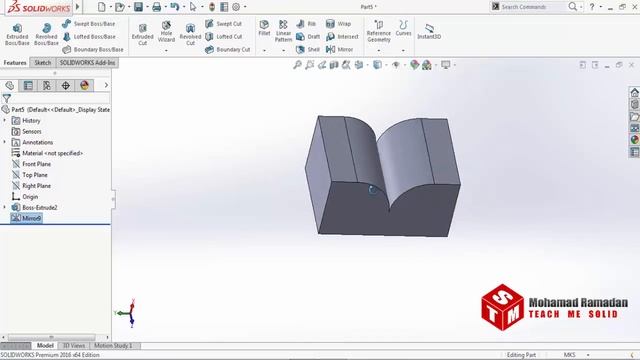Choose Lofted Boss/Base feature
Image resolution: width=640 pixels, height=360 pixels.
tap(89, 37)
